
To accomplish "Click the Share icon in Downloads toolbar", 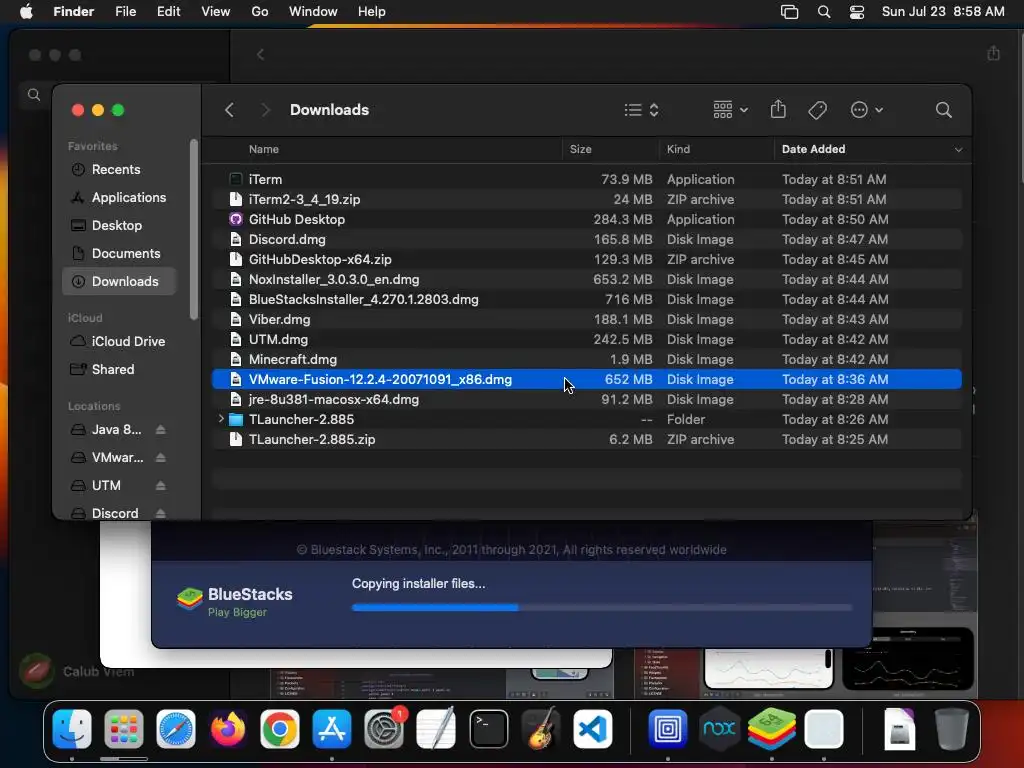I will 778,109.
